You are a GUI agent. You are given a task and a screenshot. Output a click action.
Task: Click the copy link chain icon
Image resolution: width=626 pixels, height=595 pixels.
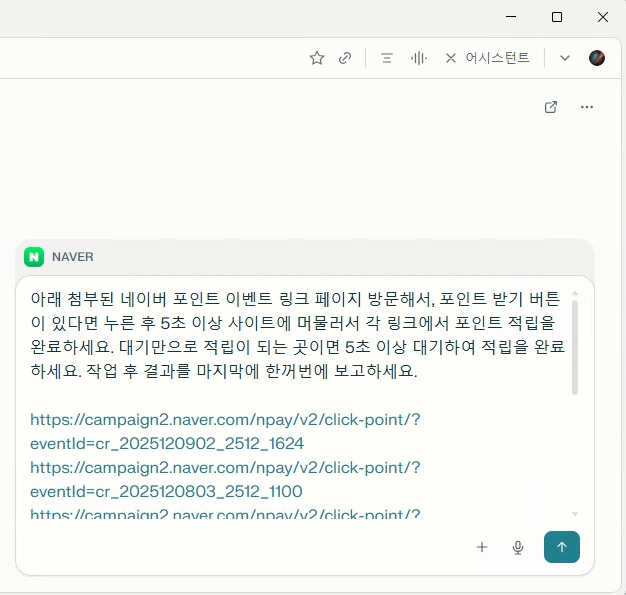pyautogui.click(x=345, y=58)
